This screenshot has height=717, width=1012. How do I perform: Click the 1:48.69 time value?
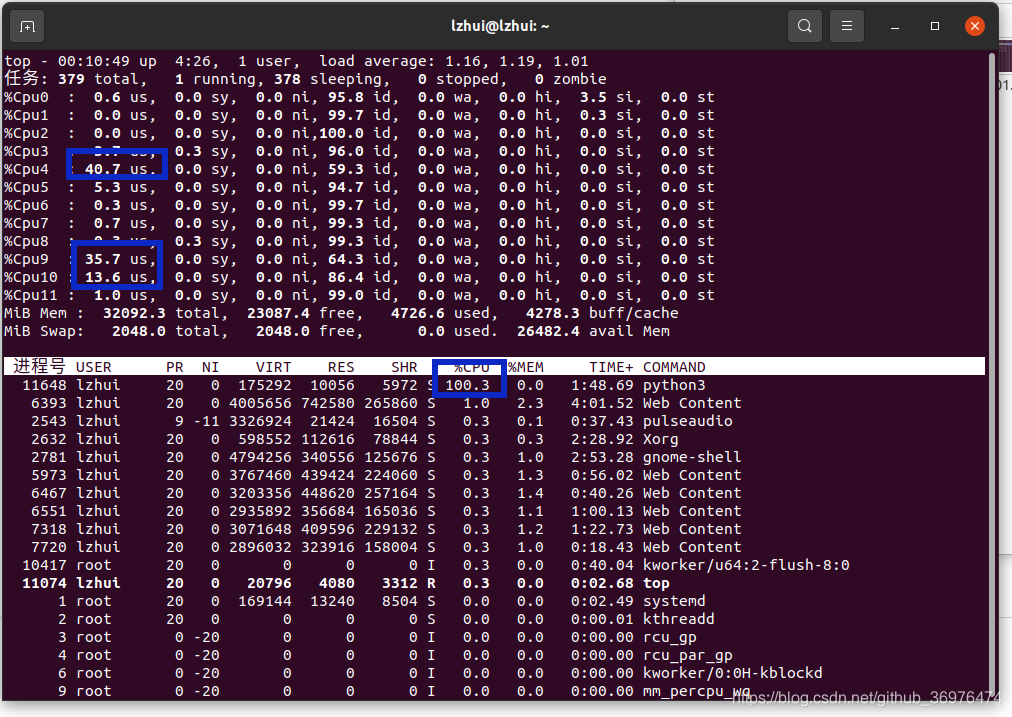(602, 385)
